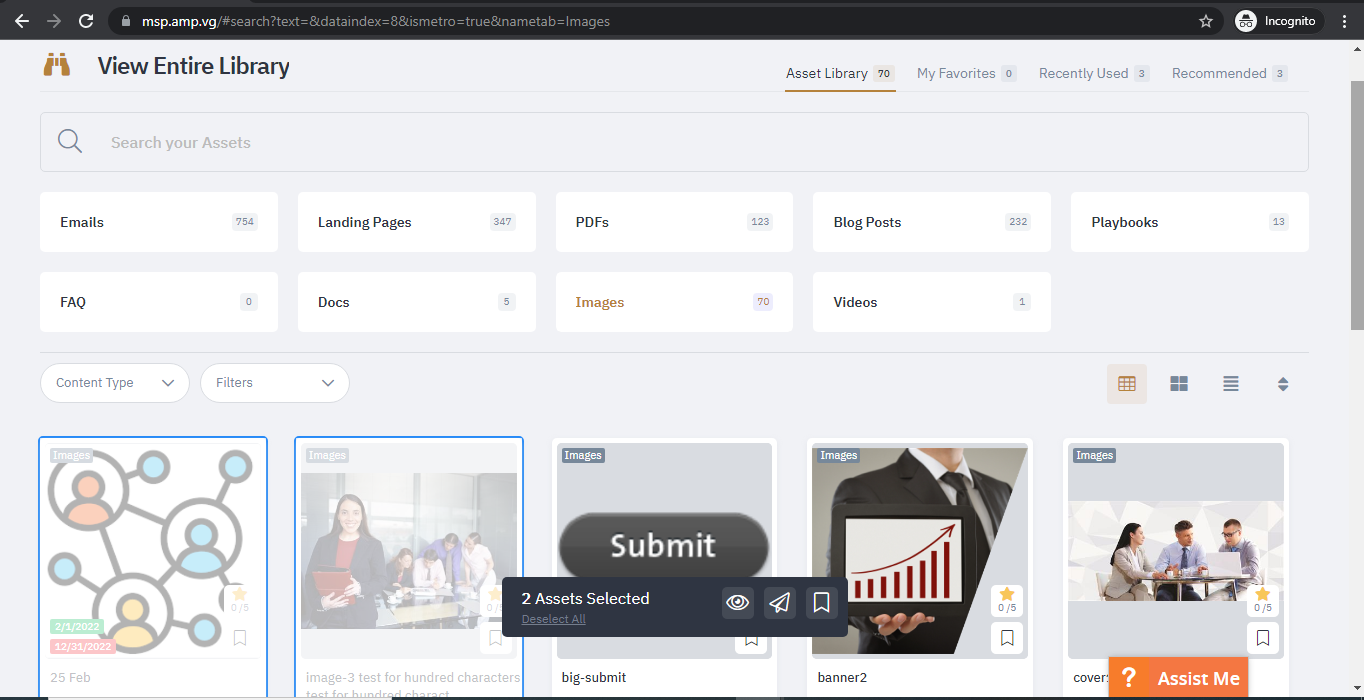Expand the Content Type dropdown
The width and height of the screenshot is (1364, 700).
[115, 383]
